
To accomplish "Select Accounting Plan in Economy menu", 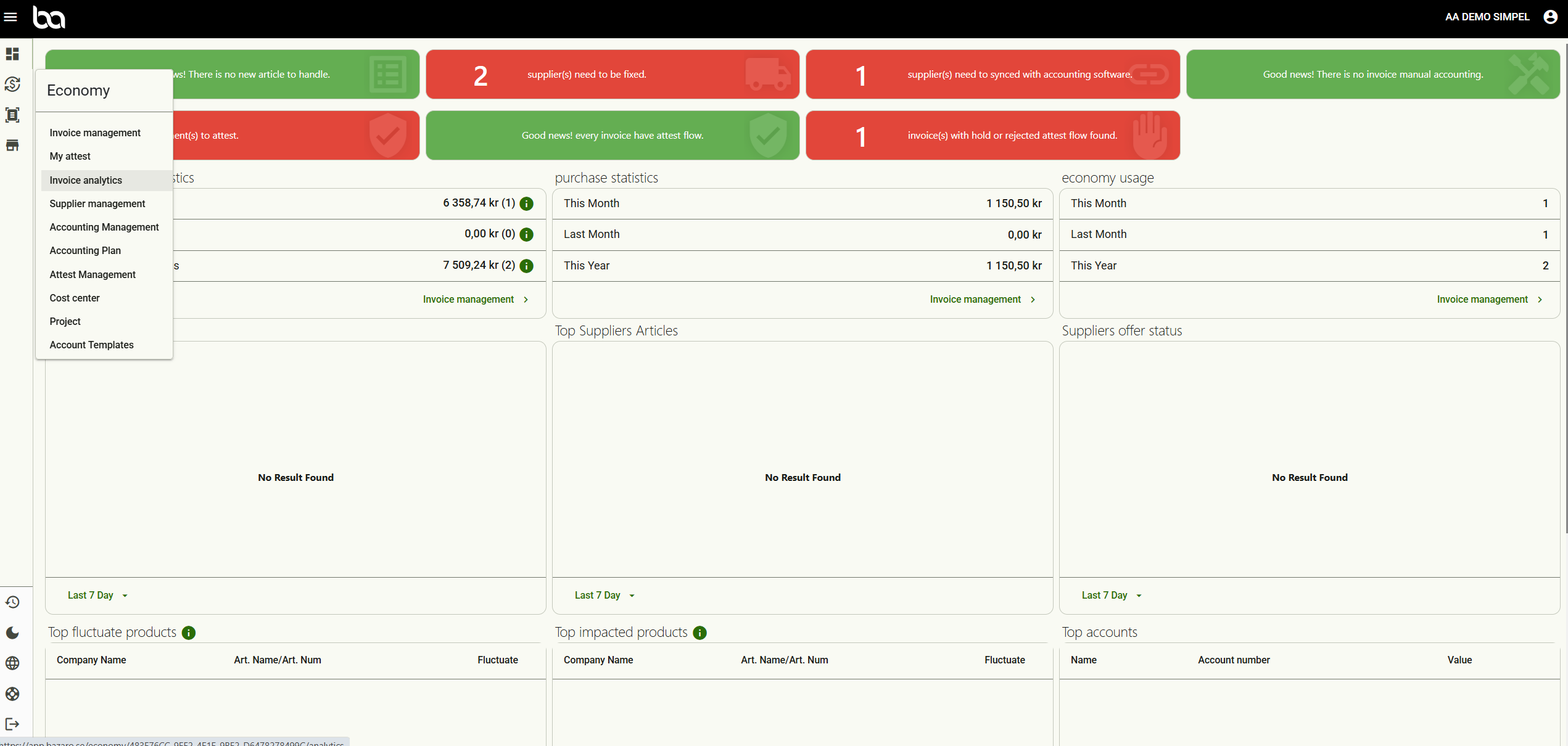I will point(85,250).
